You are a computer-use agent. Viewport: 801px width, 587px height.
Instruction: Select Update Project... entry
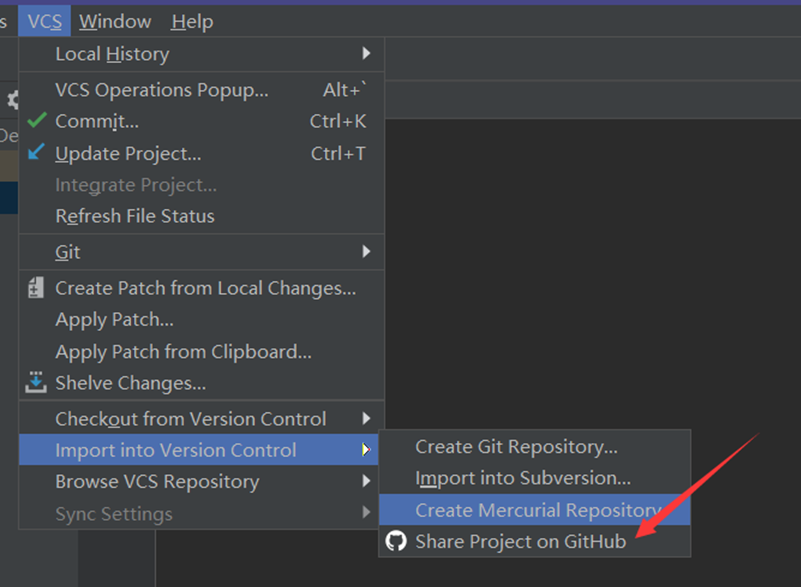pyautogui.click(x=202, y=153)
